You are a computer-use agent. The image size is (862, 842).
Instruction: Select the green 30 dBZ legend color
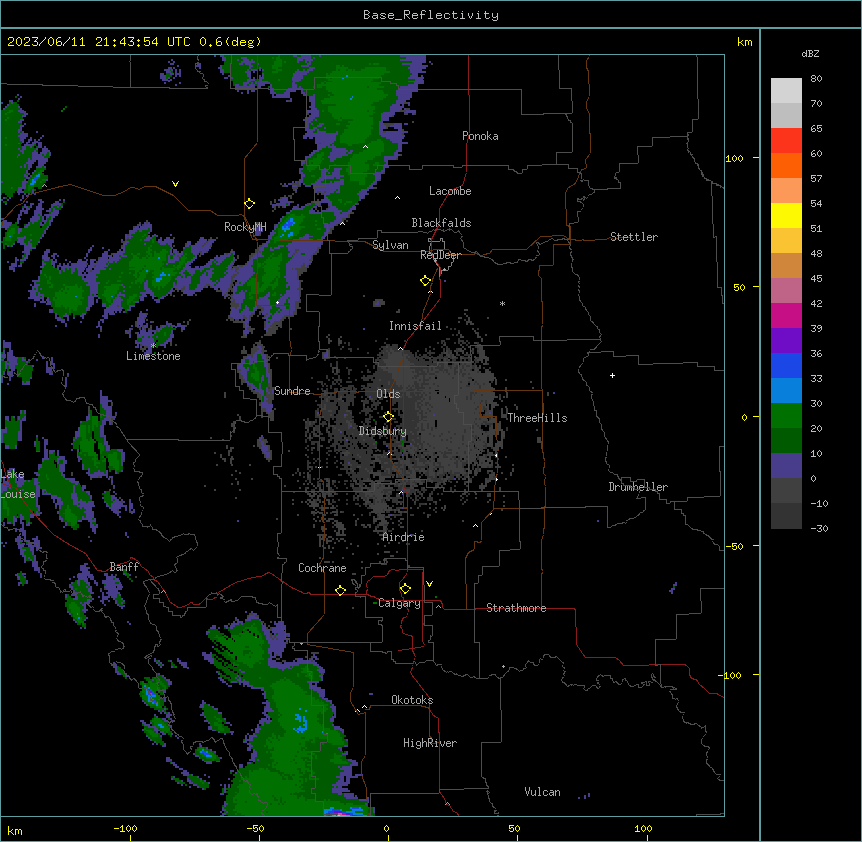click(x=786, y=416)
